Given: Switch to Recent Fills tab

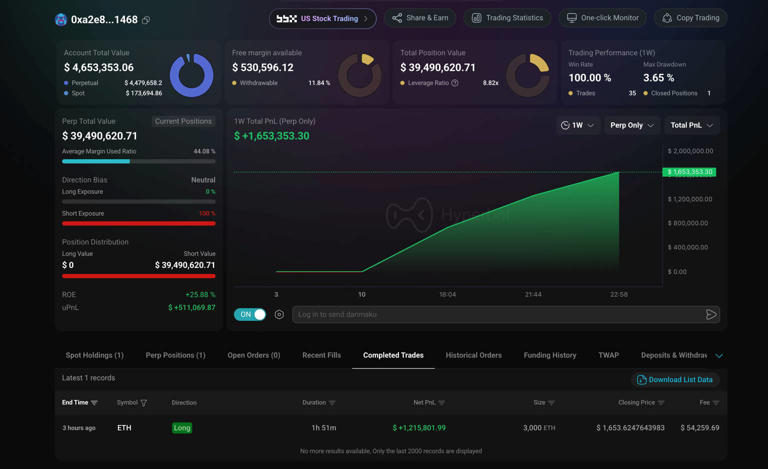Looking at the screenshot, I should [321, 355].
